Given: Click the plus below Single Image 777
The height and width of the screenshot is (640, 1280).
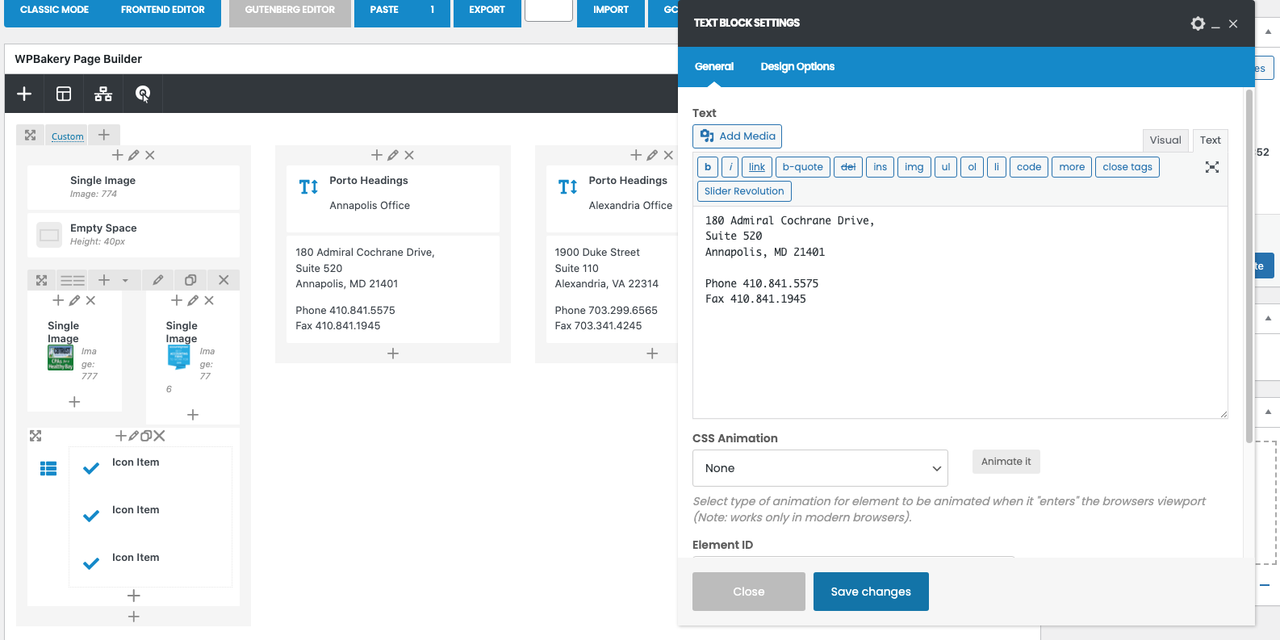Looking at the screenshot, I should coord(74,402).
